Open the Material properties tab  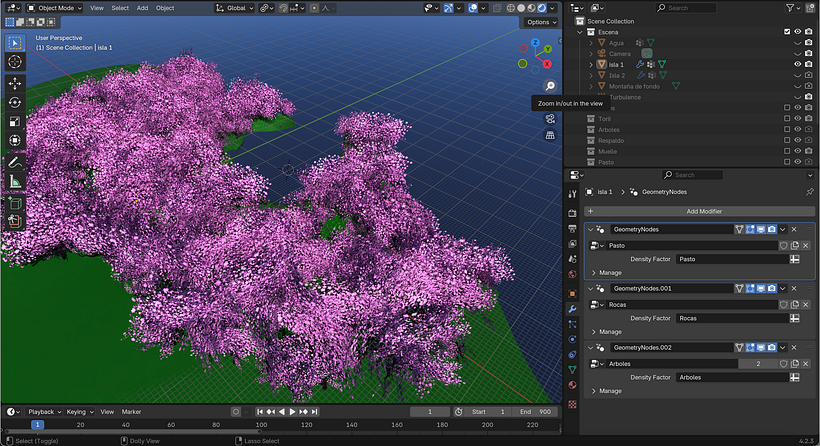[572, 385]
